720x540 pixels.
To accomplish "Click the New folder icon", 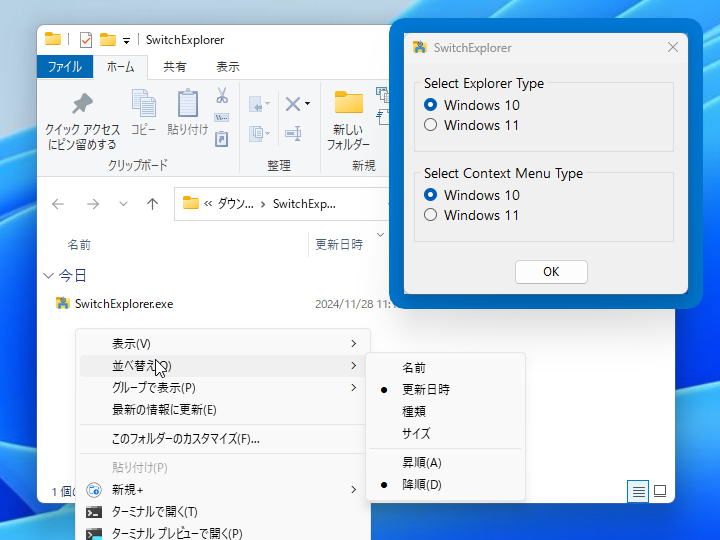I will click(349, 102).
